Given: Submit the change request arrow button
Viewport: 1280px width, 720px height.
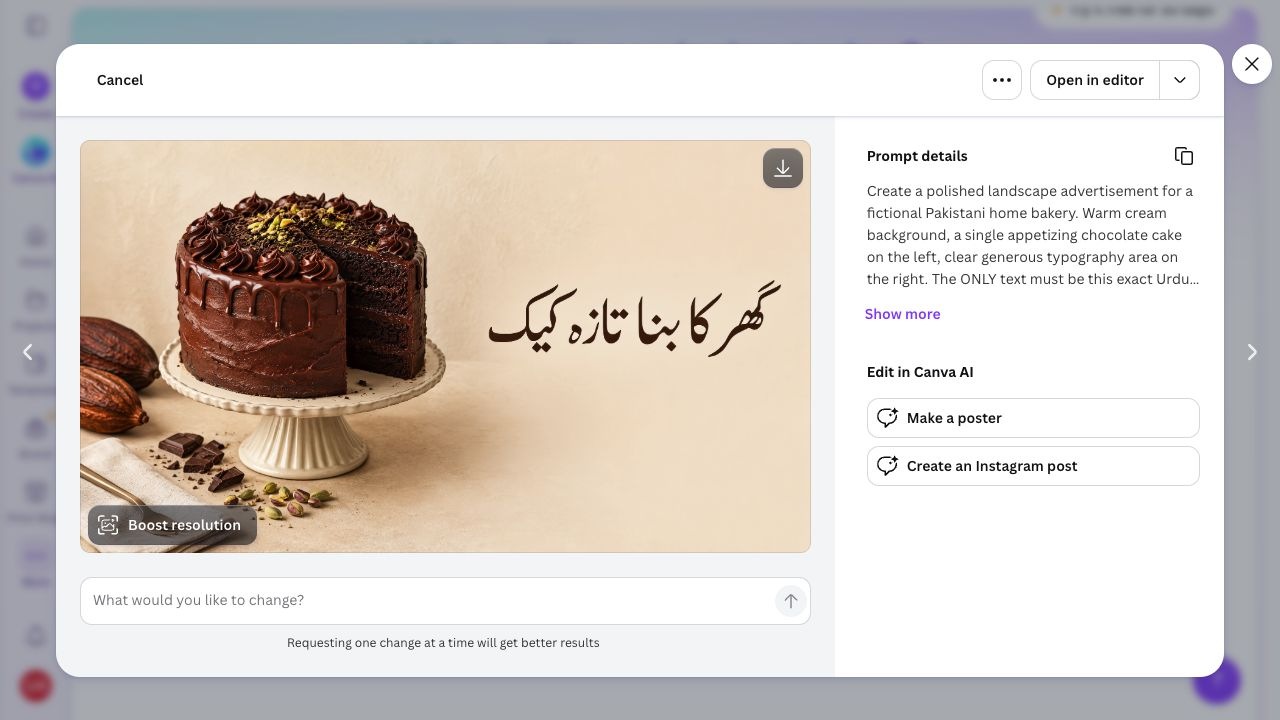Looking at the screenshot, I should coord(790,601).
